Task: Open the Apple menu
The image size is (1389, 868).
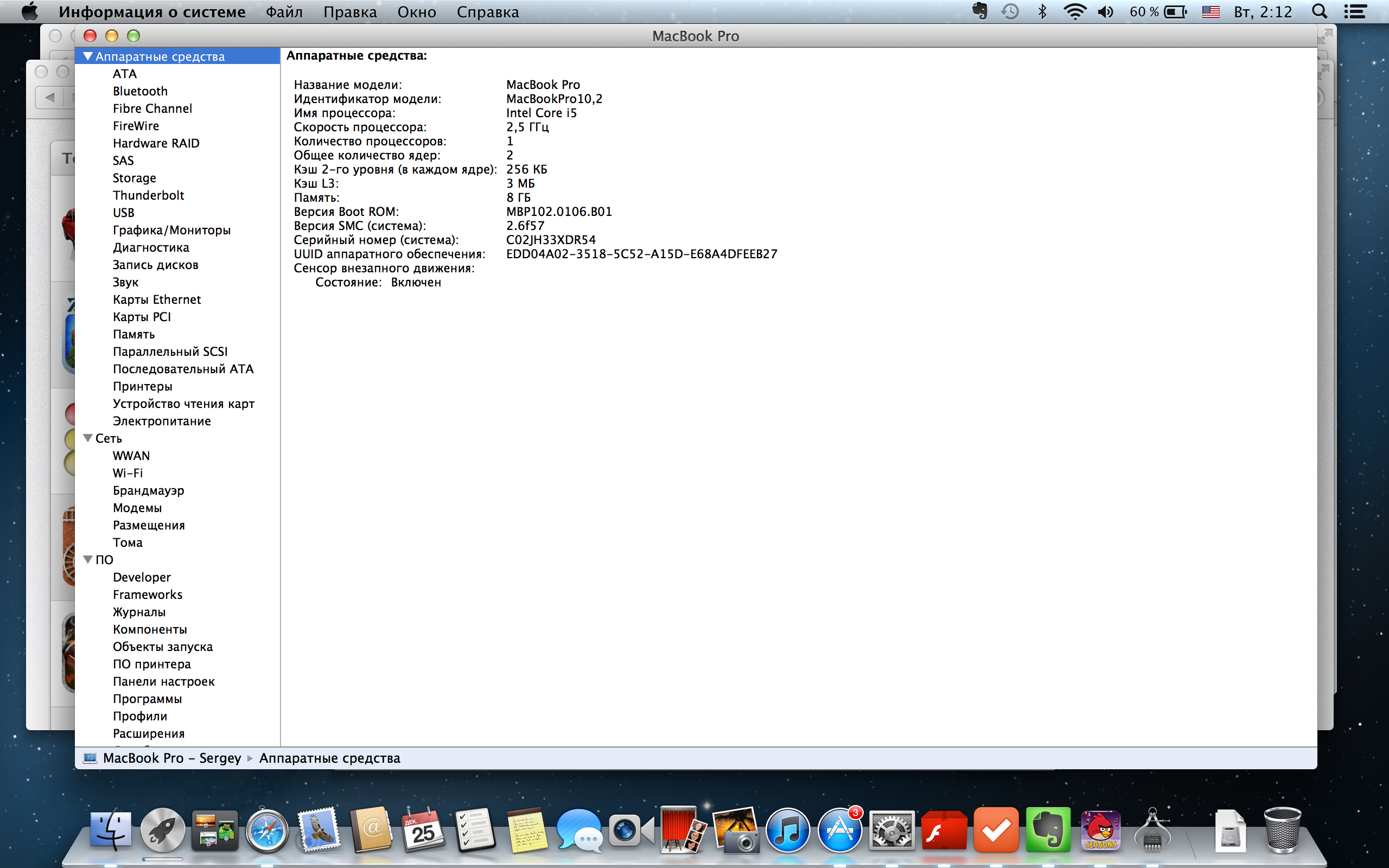Action: (29, 11)
